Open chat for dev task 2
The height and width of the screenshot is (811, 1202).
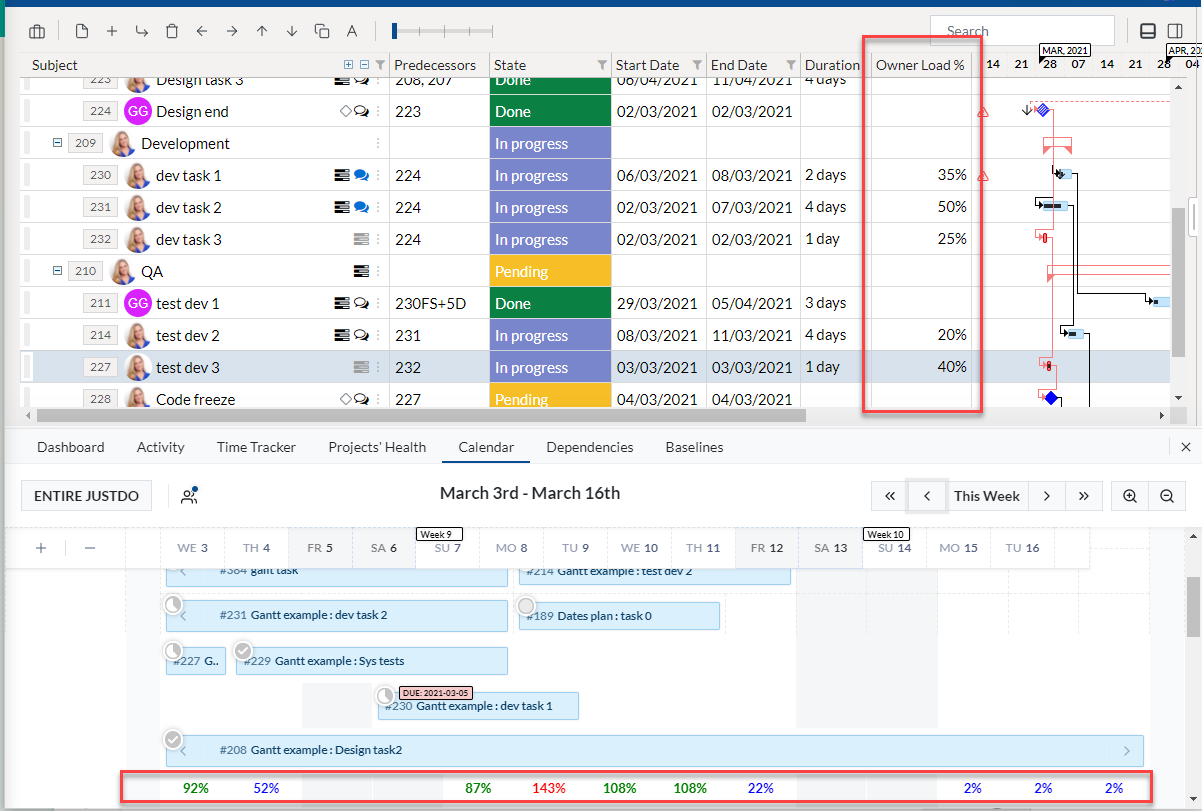(x=361, y=207)
